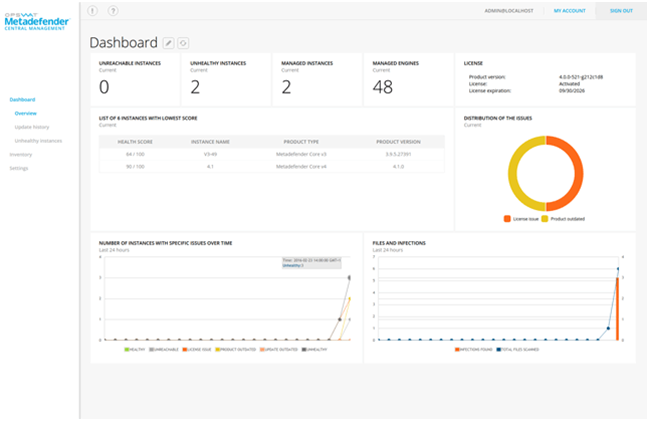The width and height of the screenshot is (649, 421).
Task: Select instance row V3-49
Action: tap(272, 154)
